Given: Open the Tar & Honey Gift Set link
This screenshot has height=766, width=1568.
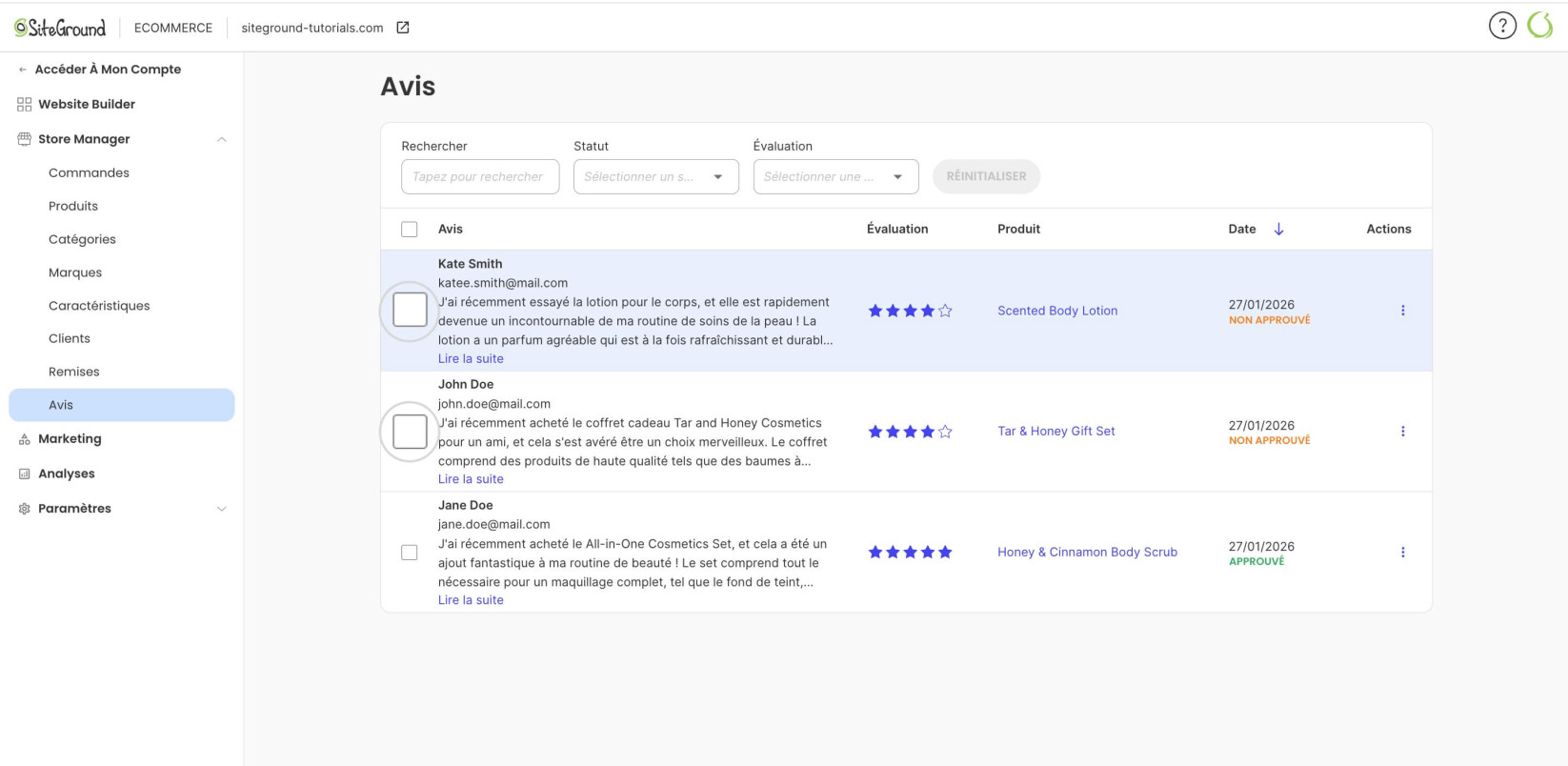Looking at the screenshot, I should coord(1056,432).
